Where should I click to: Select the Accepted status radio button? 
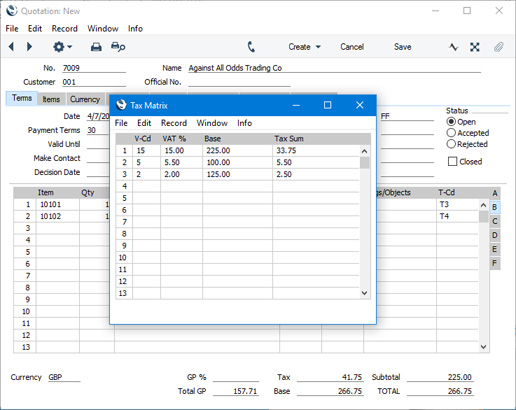tap(451, 133)
